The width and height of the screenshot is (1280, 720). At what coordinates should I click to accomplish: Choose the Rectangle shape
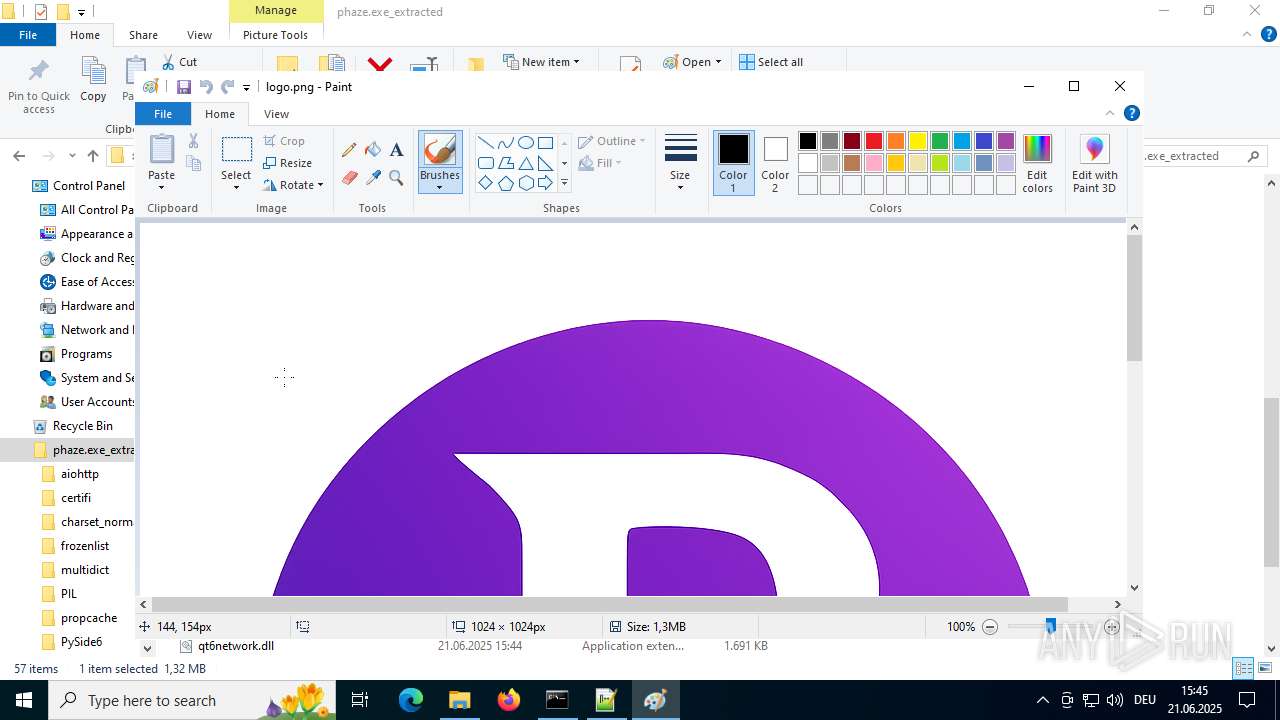tap(545, 143)
